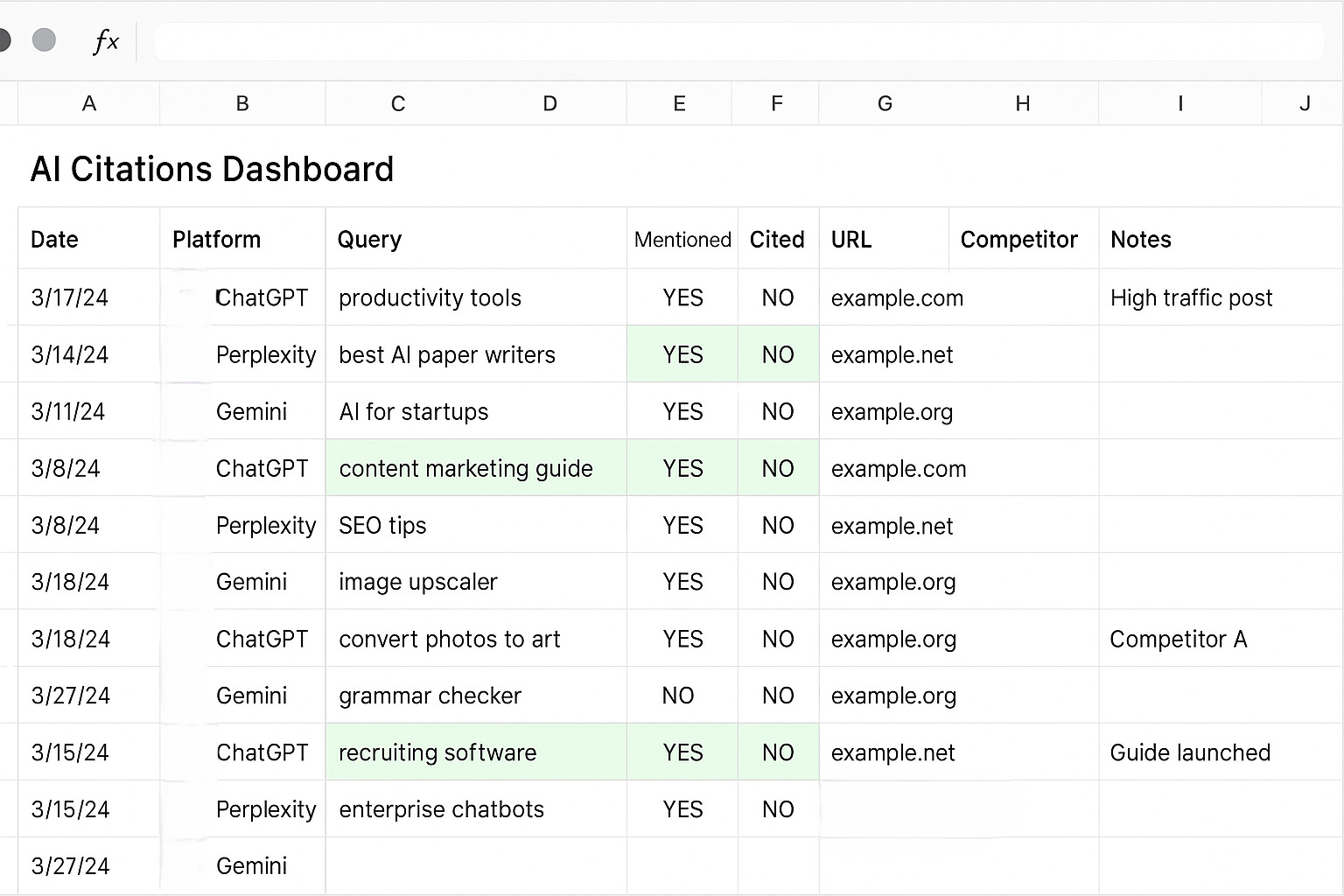The height and width of the screenshot is (896, 1344).
Task: Select the 'Guide launched' notes cell
Action: 1221,752
